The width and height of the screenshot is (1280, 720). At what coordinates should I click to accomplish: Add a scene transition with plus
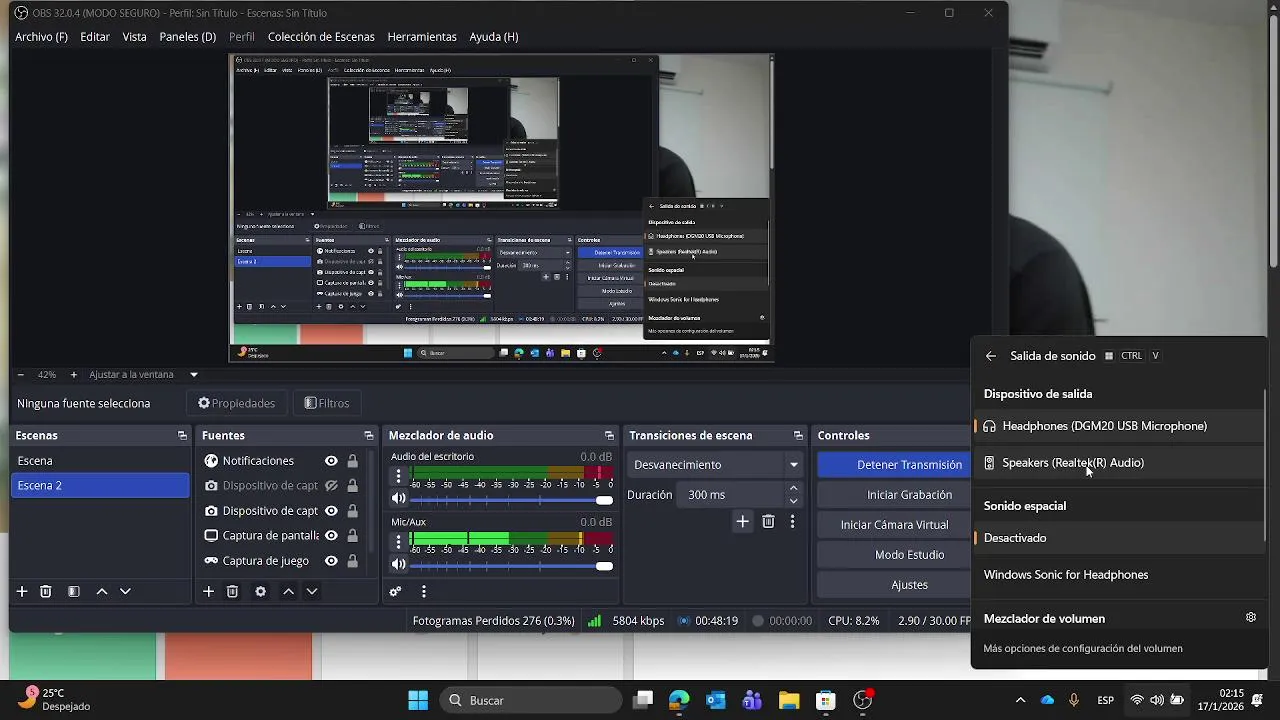[742, 521]
